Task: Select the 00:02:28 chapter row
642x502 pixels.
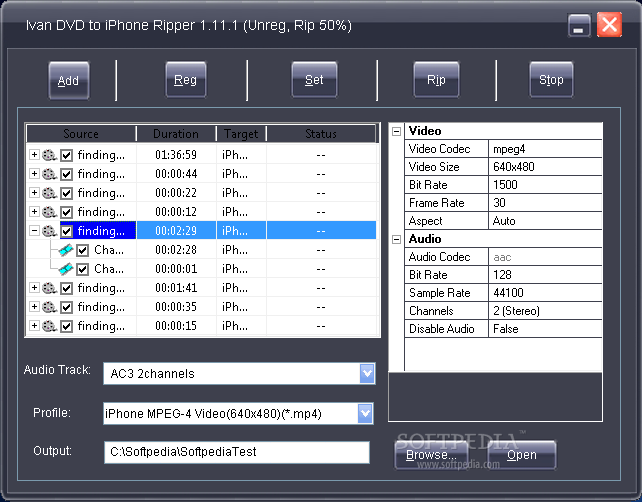Action: pos(201,250)
